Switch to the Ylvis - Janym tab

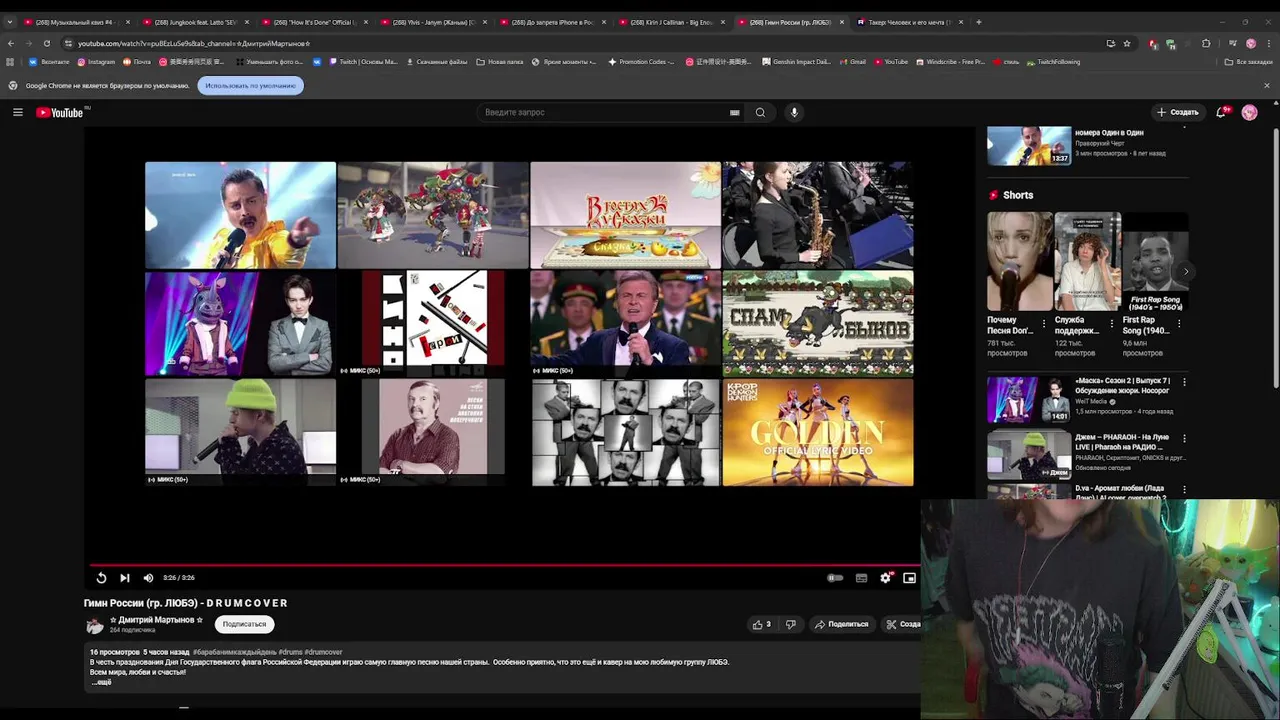[x=432, y=22]
